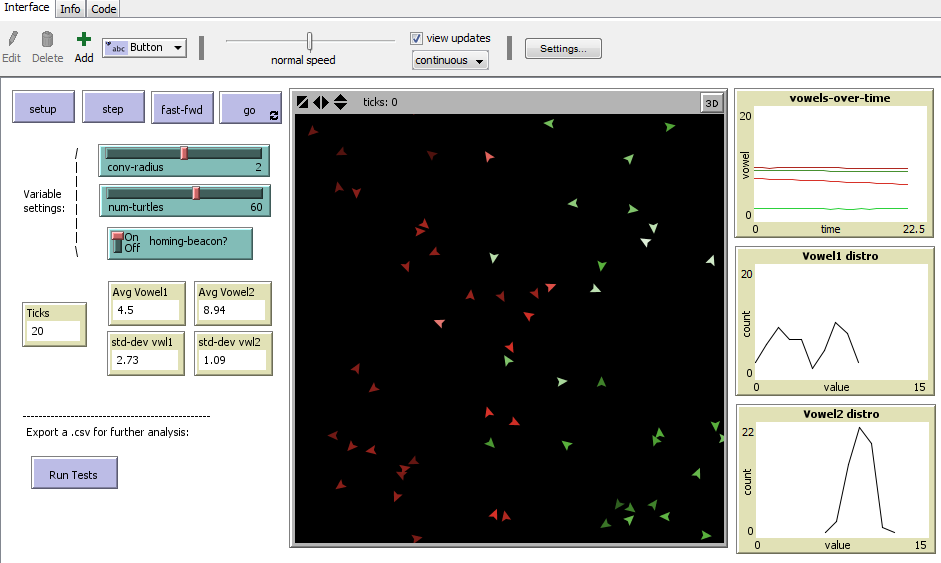Click the normal speed slider handle

click(x=310, y=41)
